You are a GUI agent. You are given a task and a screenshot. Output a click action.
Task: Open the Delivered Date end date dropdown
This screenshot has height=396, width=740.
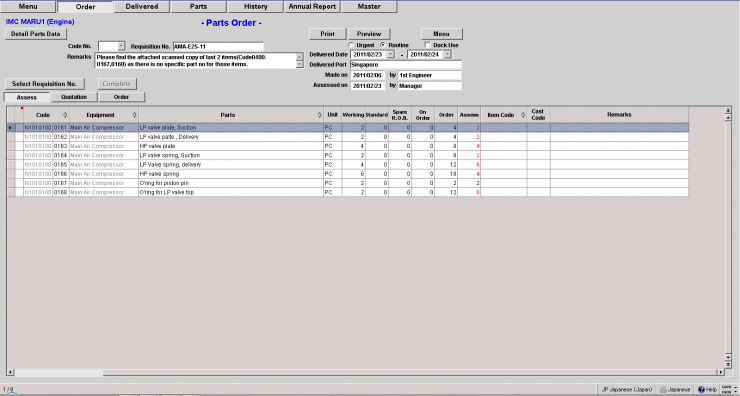447,54
